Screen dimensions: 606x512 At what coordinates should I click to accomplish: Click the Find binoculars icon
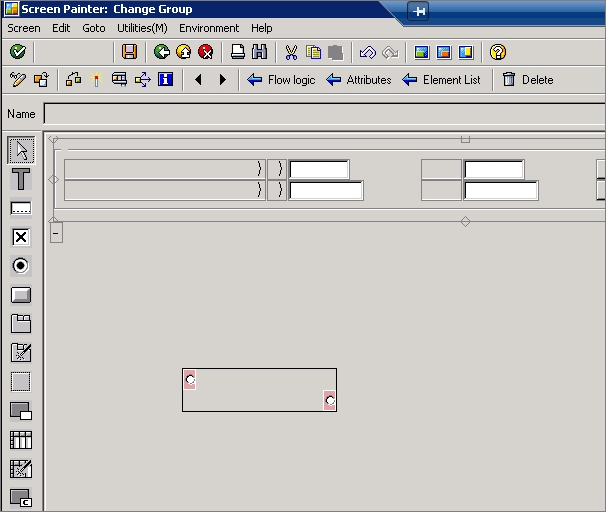[x=259, y=52]
